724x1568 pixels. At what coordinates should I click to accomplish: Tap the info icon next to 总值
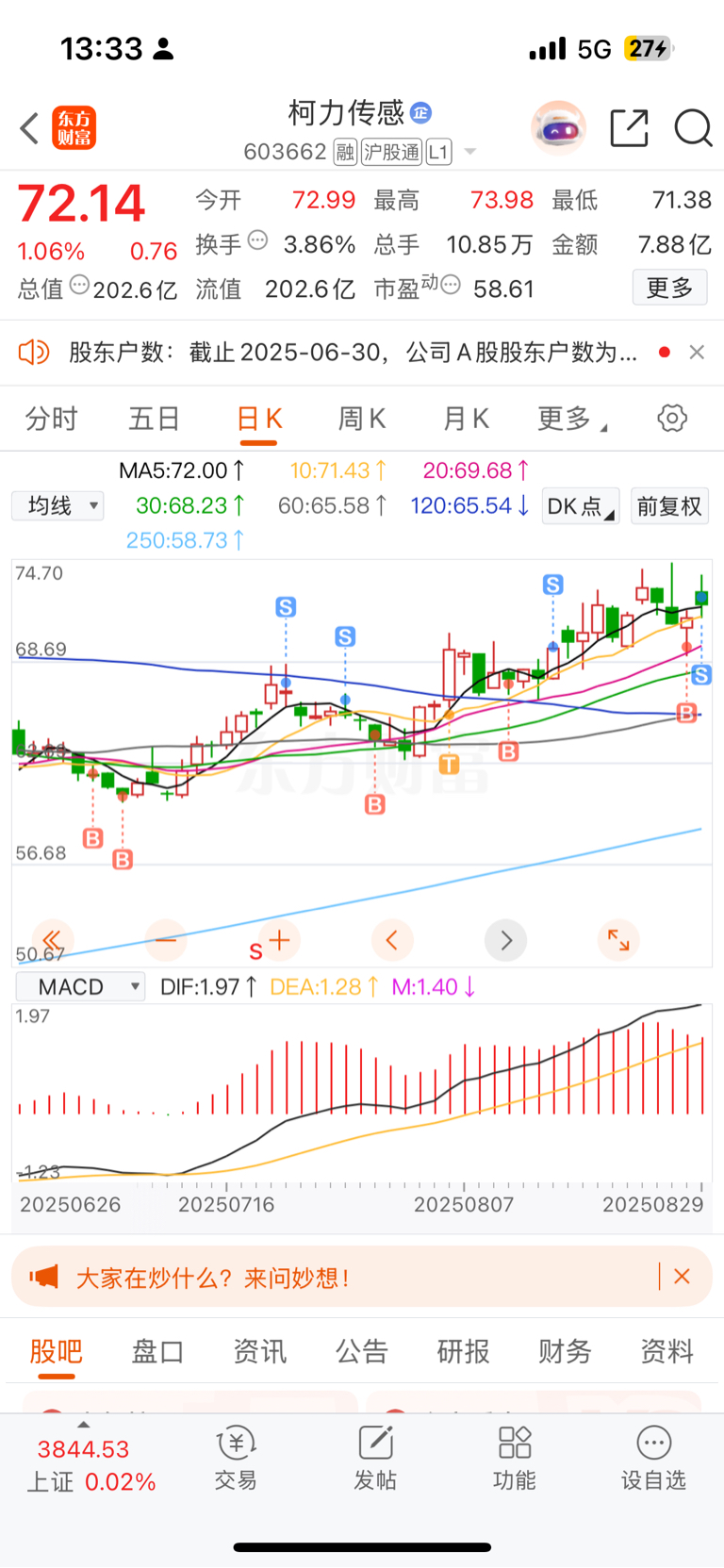tap(79, 285)
